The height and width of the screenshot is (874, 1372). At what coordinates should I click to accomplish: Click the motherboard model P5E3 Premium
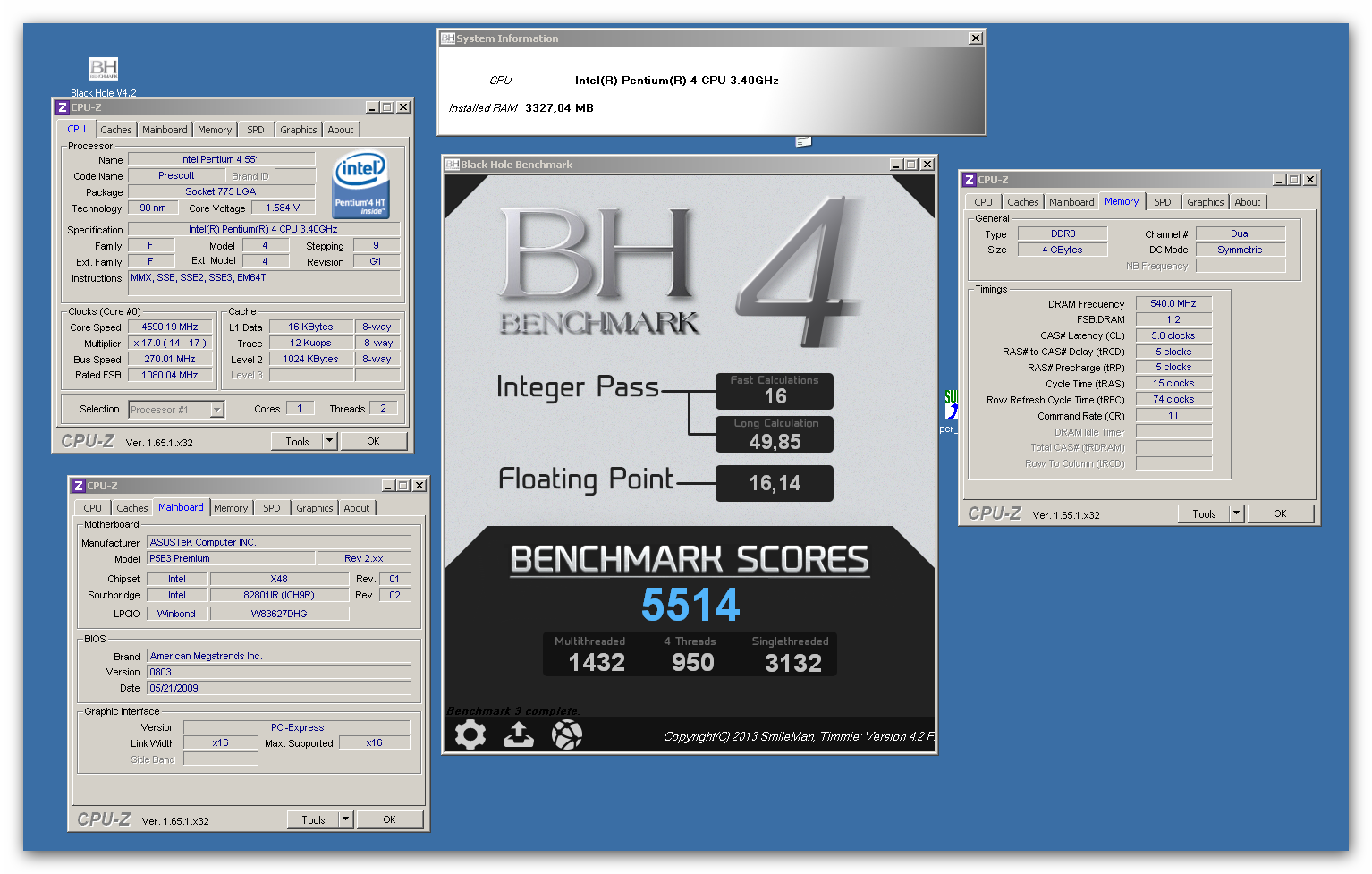[x=231, y=558]
